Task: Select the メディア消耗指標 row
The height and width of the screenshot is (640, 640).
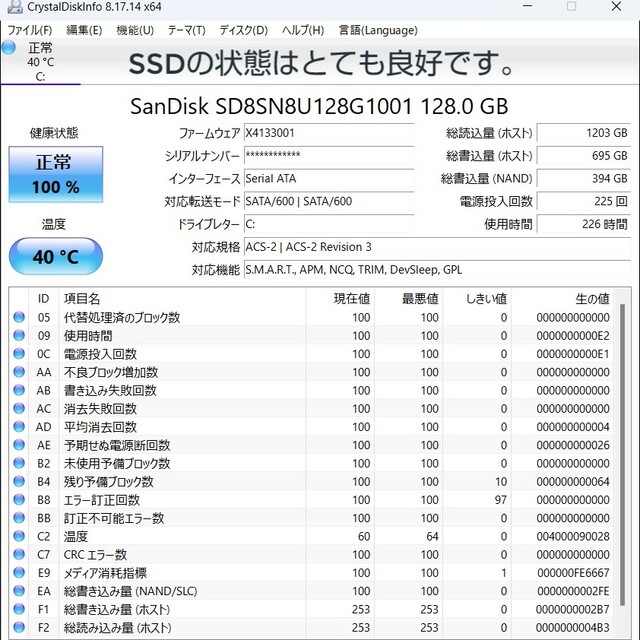Action: click(x=311, y=572)
